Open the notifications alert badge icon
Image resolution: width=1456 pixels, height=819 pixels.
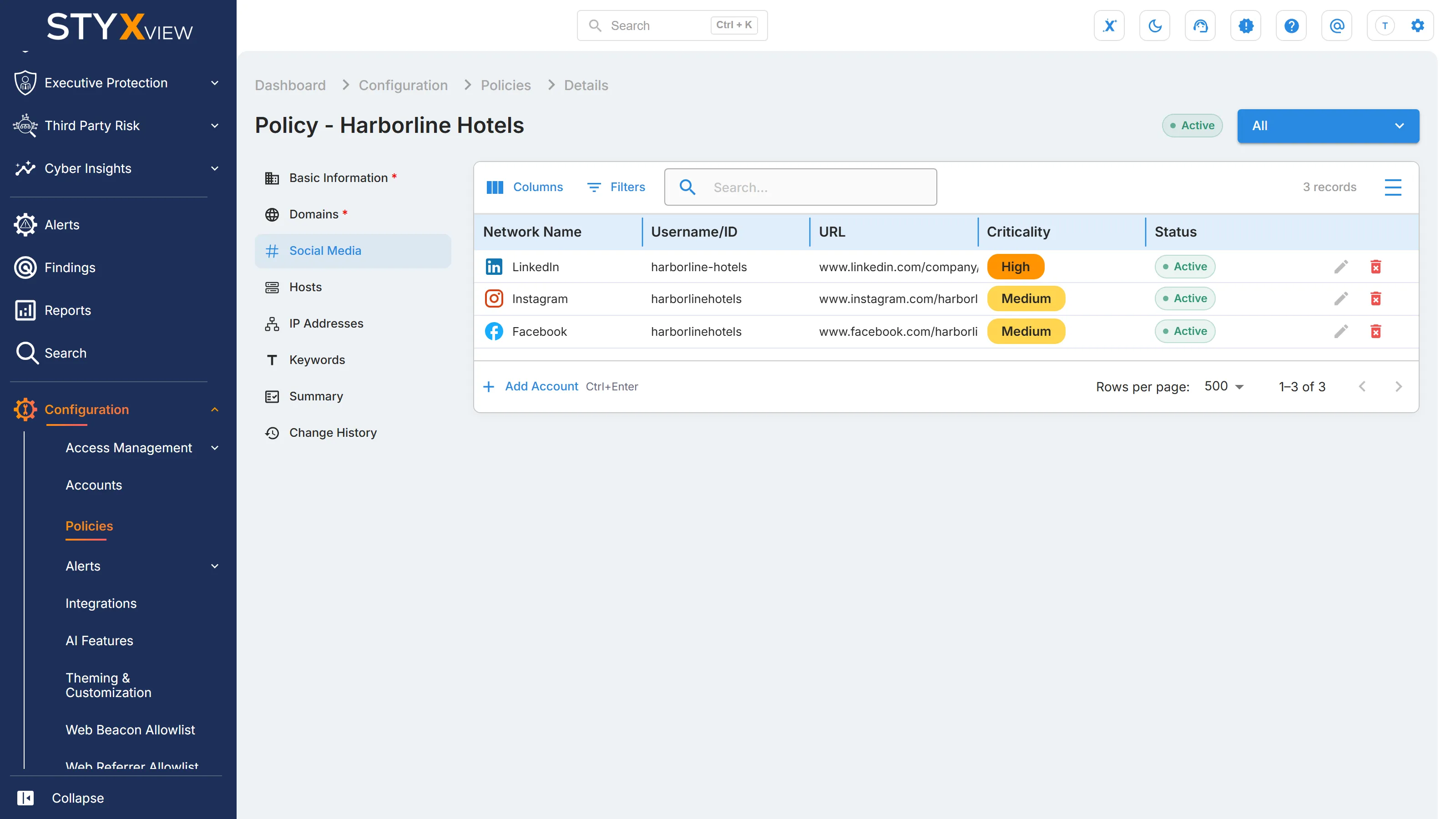pos(1246,25)
